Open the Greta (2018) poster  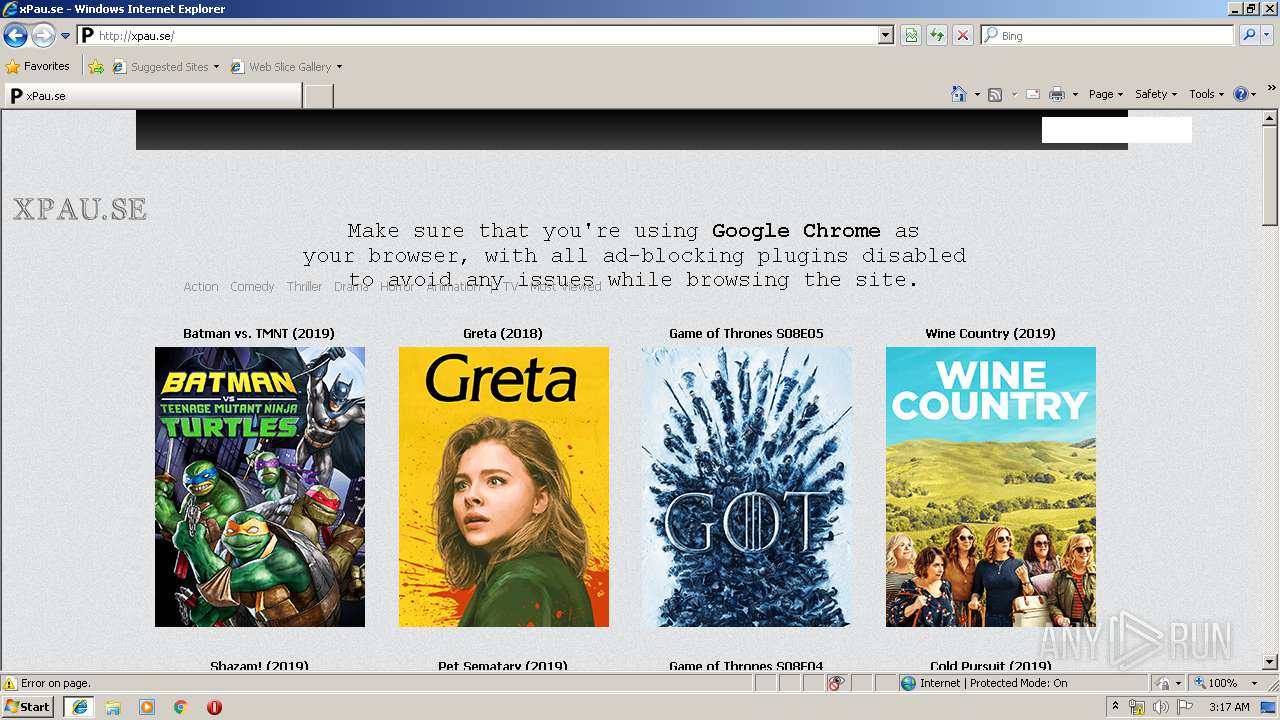(x=504, y=487)
